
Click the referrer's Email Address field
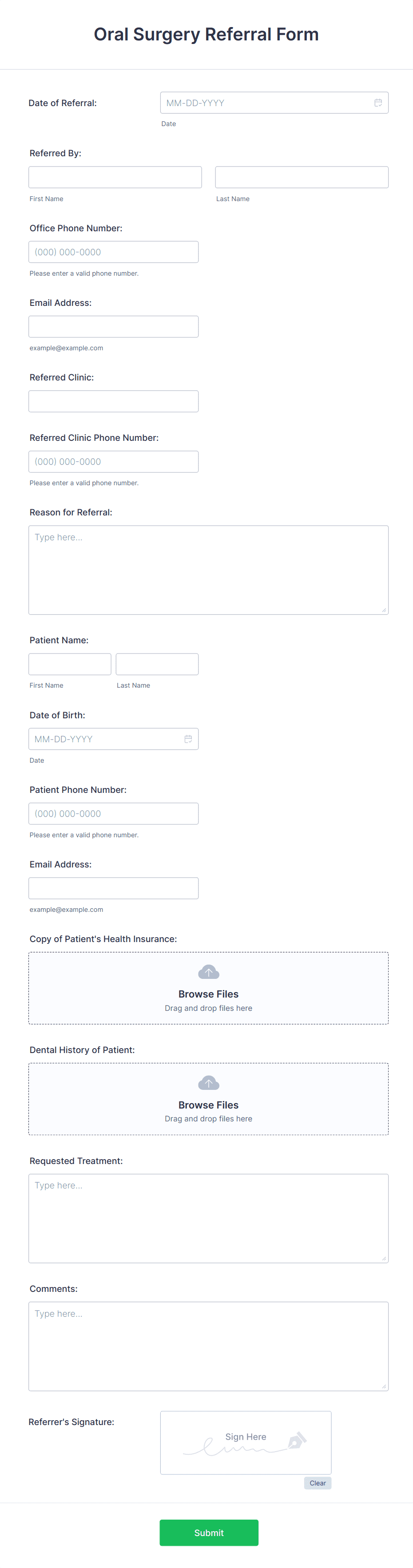tap(113, 326)
